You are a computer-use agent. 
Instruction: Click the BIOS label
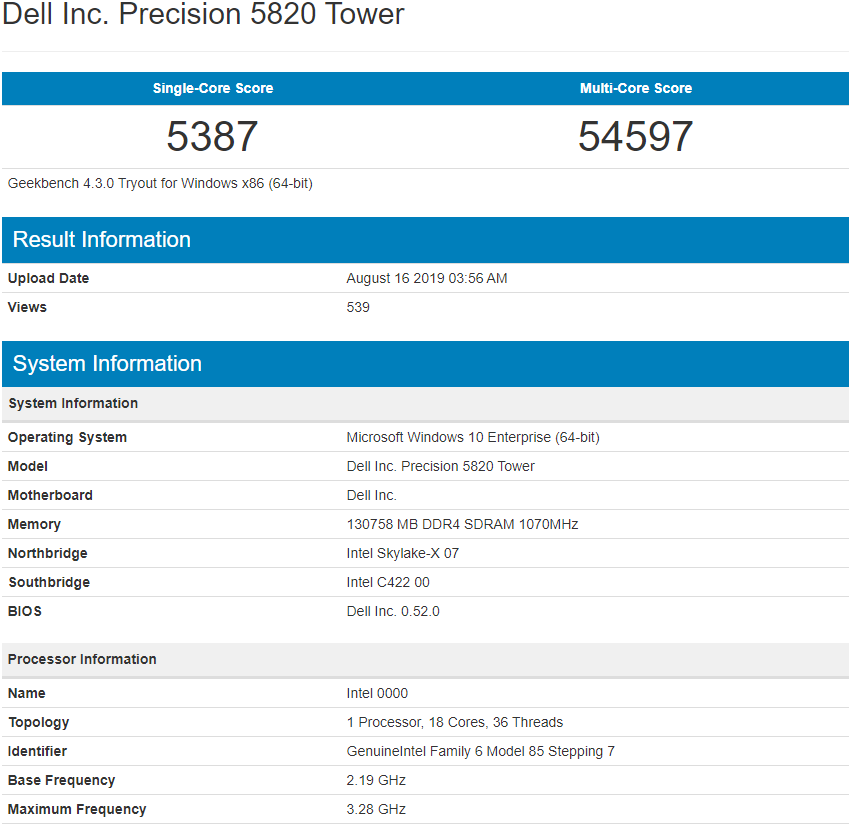(x=25, y=611)
